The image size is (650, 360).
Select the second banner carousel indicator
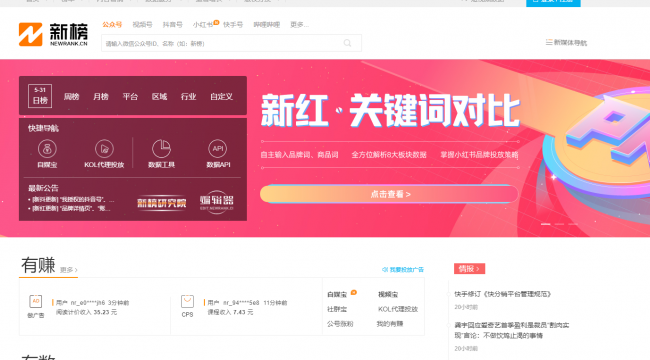(559, 224)
